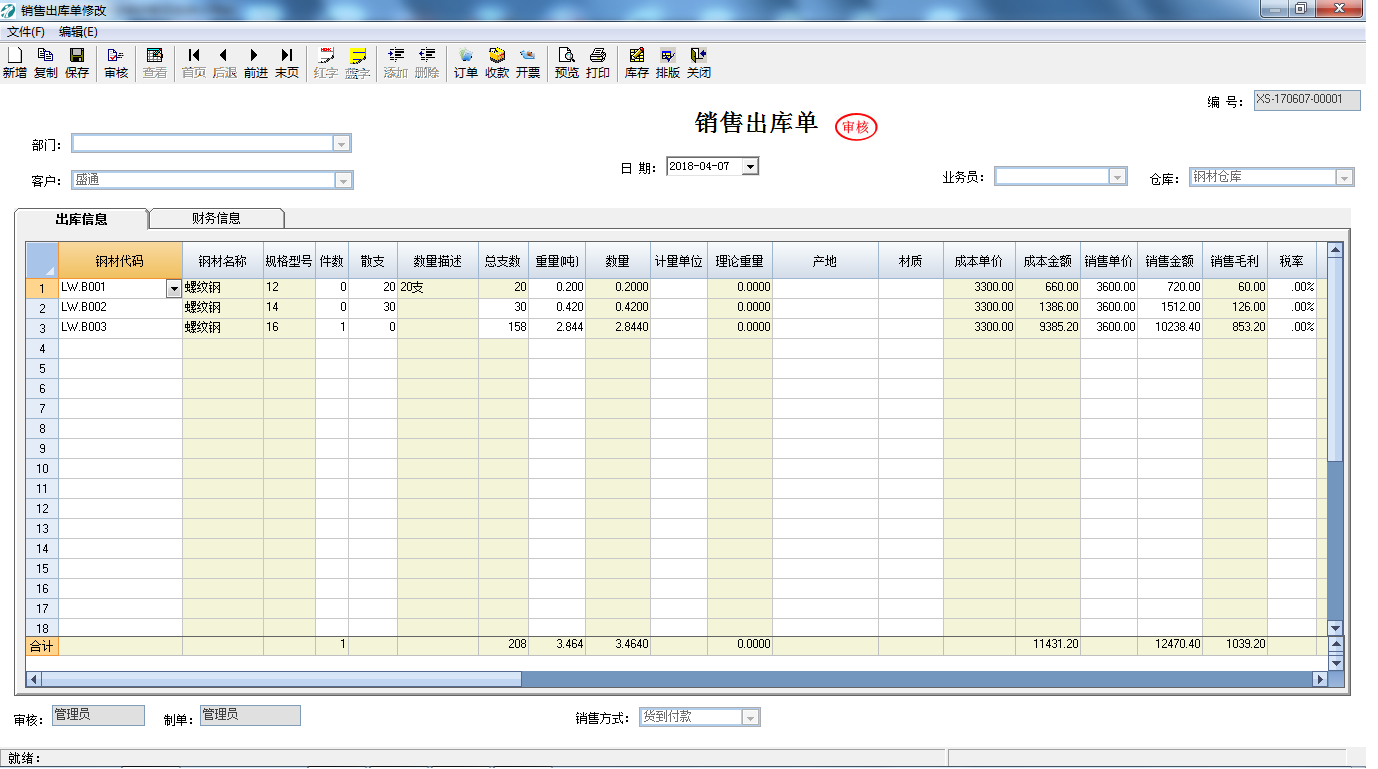The image size is (1378, 769).
Task: Select row header number 2
Action: coord(42,308)
